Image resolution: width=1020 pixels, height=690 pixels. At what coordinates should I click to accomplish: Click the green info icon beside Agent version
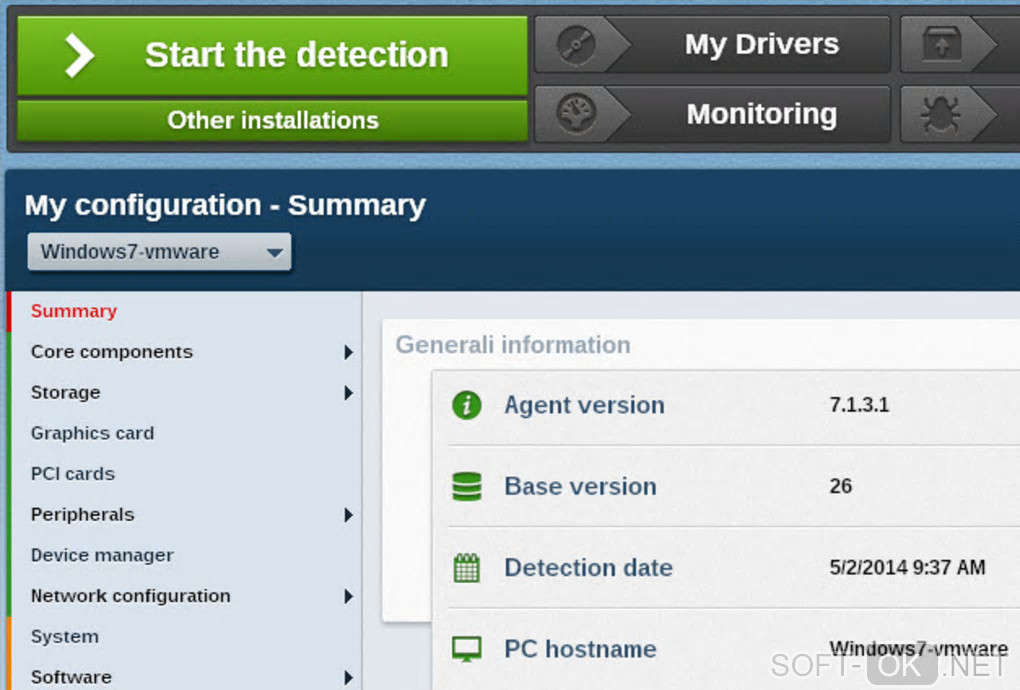pos(467,405)
